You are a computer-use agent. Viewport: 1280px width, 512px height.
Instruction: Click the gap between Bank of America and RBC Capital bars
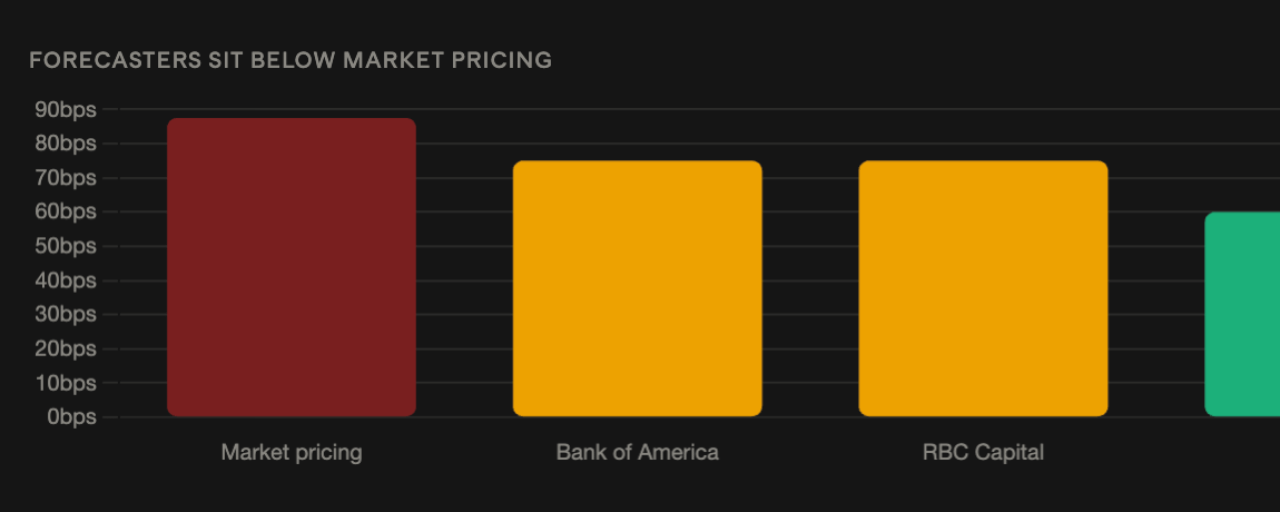click(810, 288)
